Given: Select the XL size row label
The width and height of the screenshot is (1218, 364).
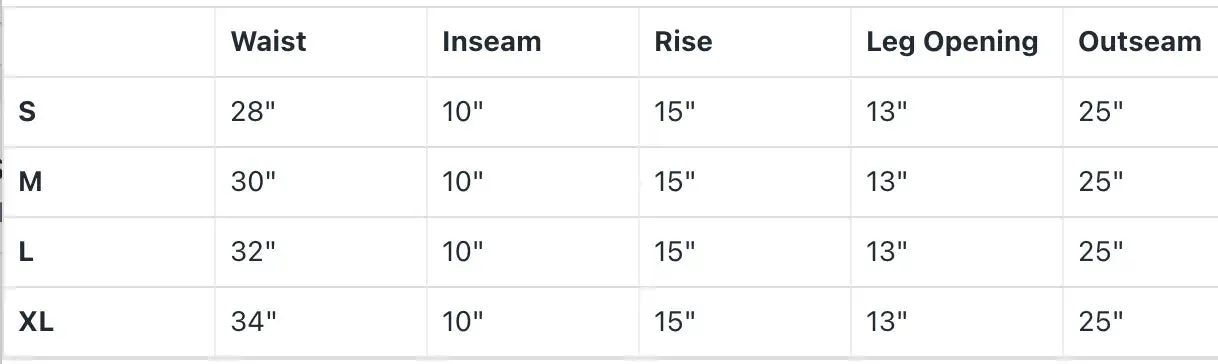Looking at the screenshot, I should (35, 322).
